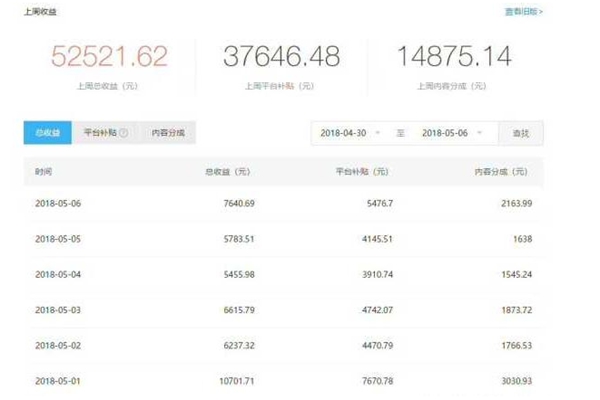Click content share value 2163.99

click(517, 204)
